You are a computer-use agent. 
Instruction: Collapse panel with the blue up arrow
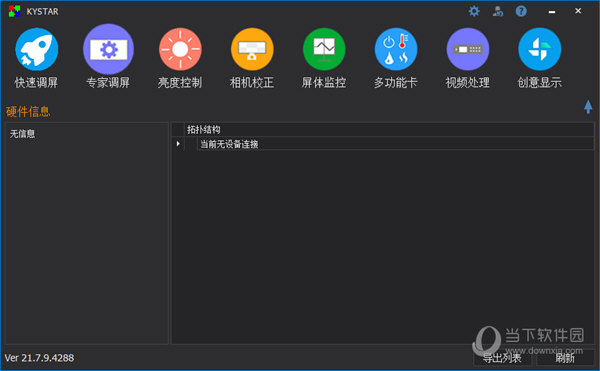point(588,107)
